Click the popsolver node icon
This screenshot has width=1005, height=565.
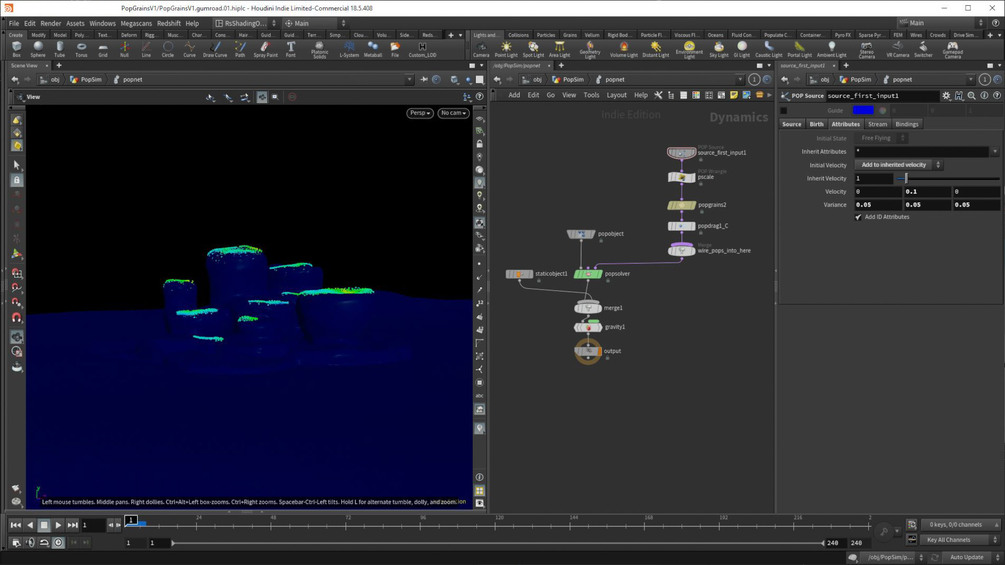coord(588,274)
